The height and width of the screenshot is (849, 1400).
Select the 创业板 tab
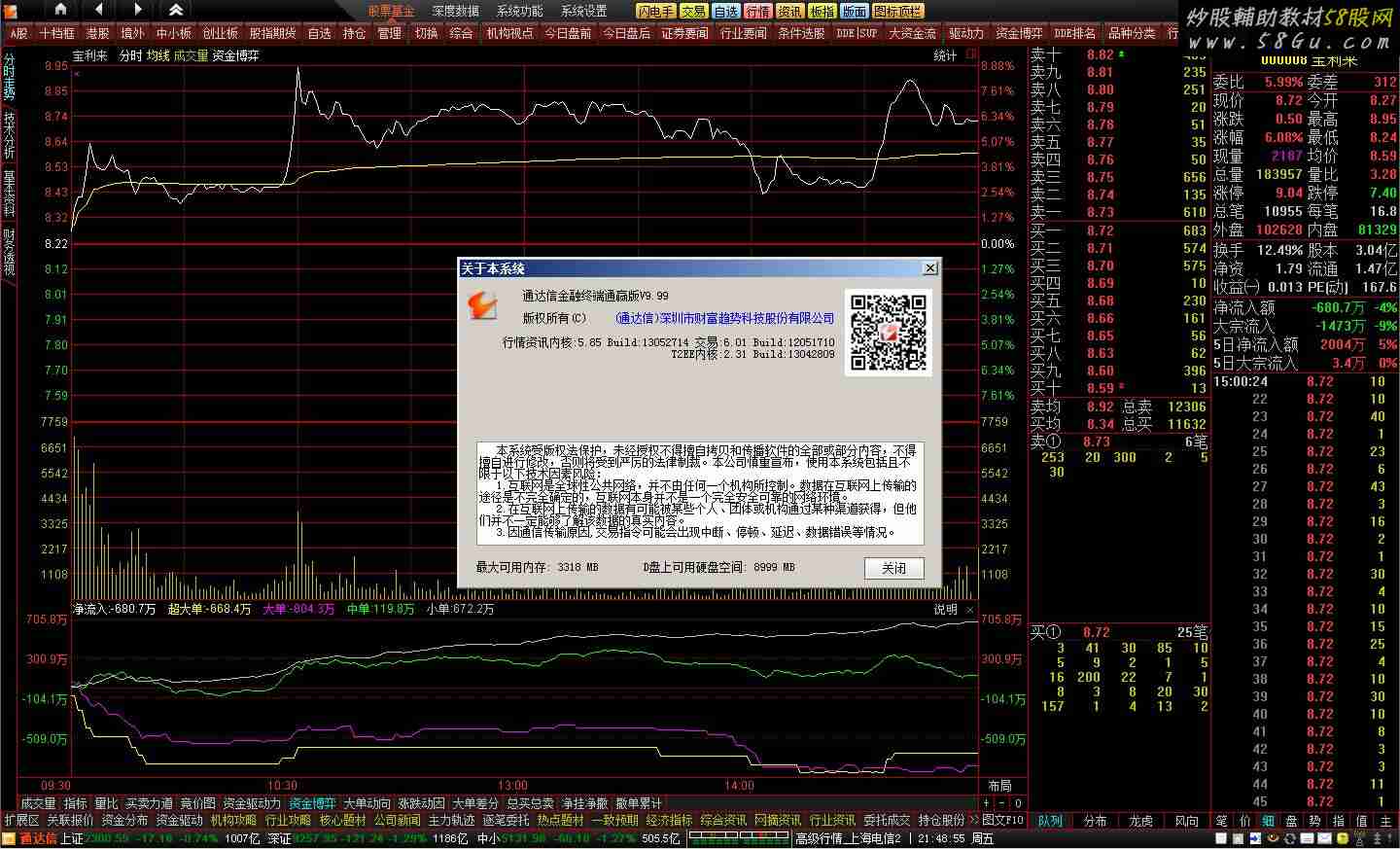[x=220, y=33]
